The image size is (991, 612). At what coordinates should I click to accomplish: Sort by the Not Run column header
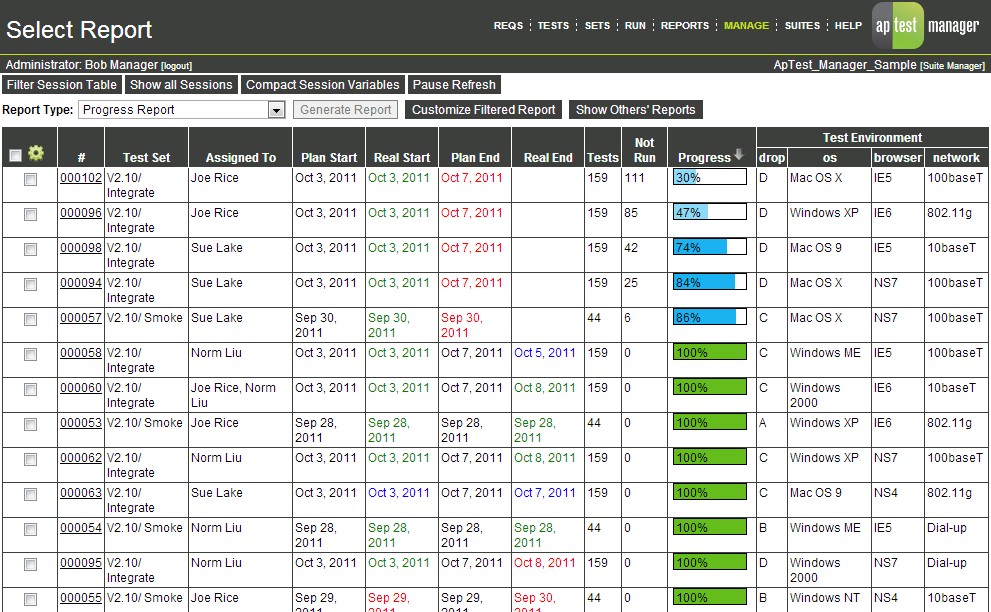645,150
